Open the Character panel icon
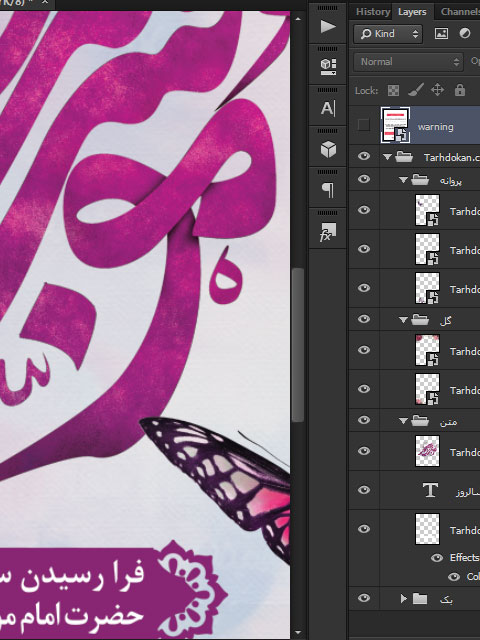 pyautogui.click(x=328, y=108)
